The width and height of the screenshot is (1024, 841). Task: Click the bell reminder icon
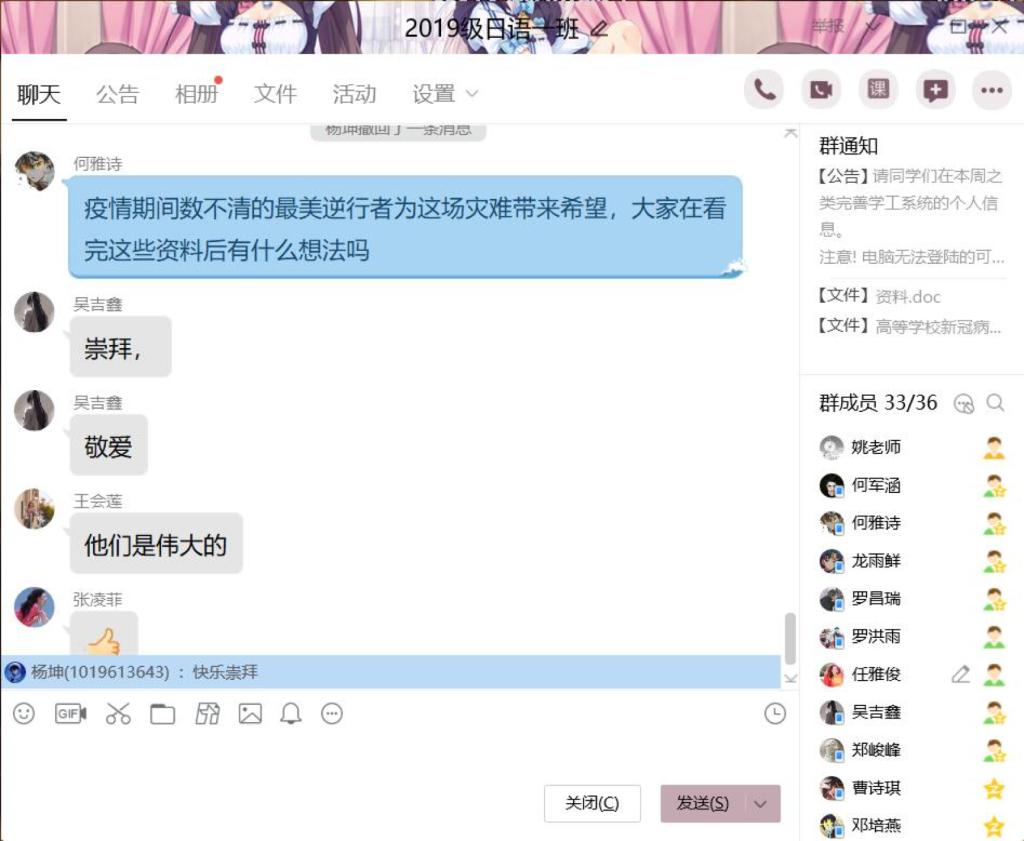(291, 714)
